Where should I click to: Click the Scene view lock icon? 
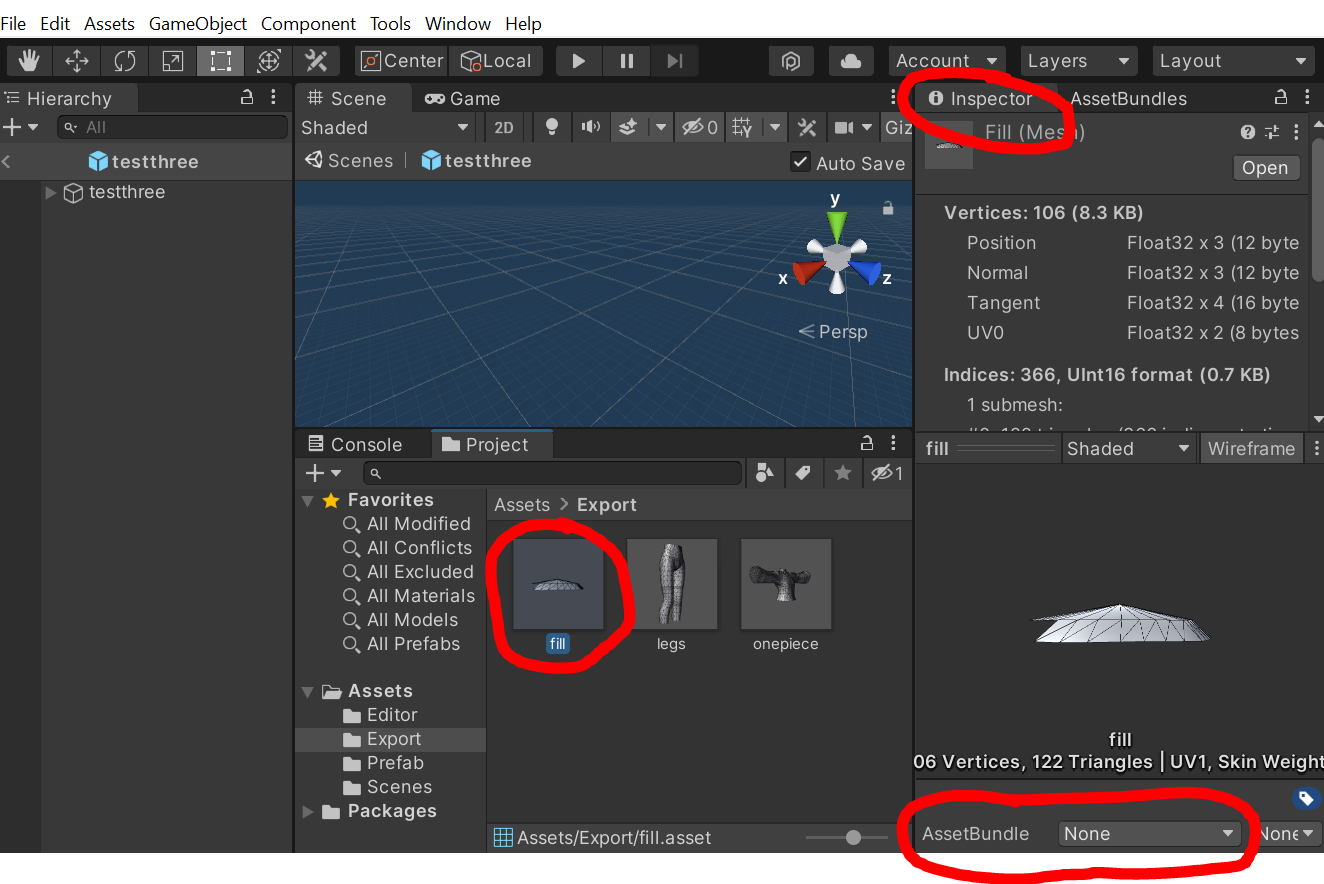(x=887, y=208)
